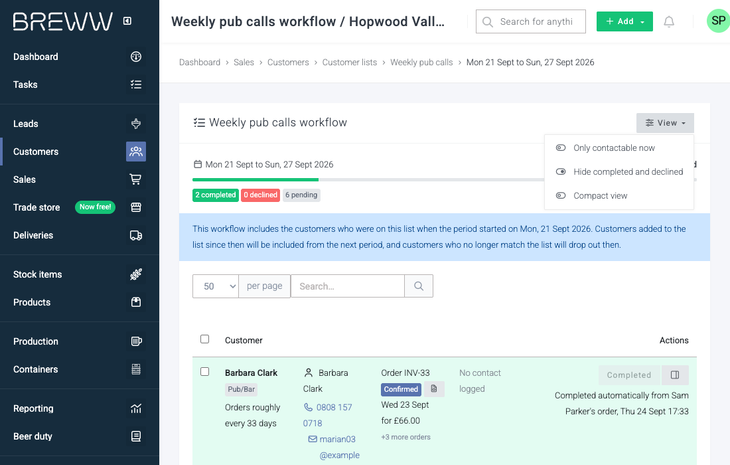Check the Barbara Clark row checkbox
Viewport: 730px width, 465px height.
(x=204, y=371)
